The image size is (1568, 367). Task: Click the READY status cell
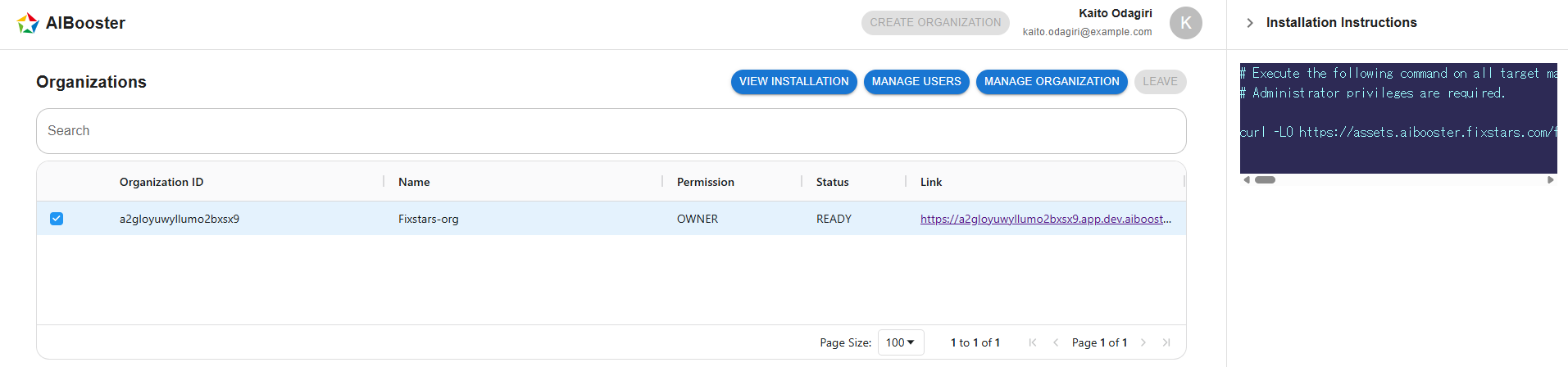834,219
